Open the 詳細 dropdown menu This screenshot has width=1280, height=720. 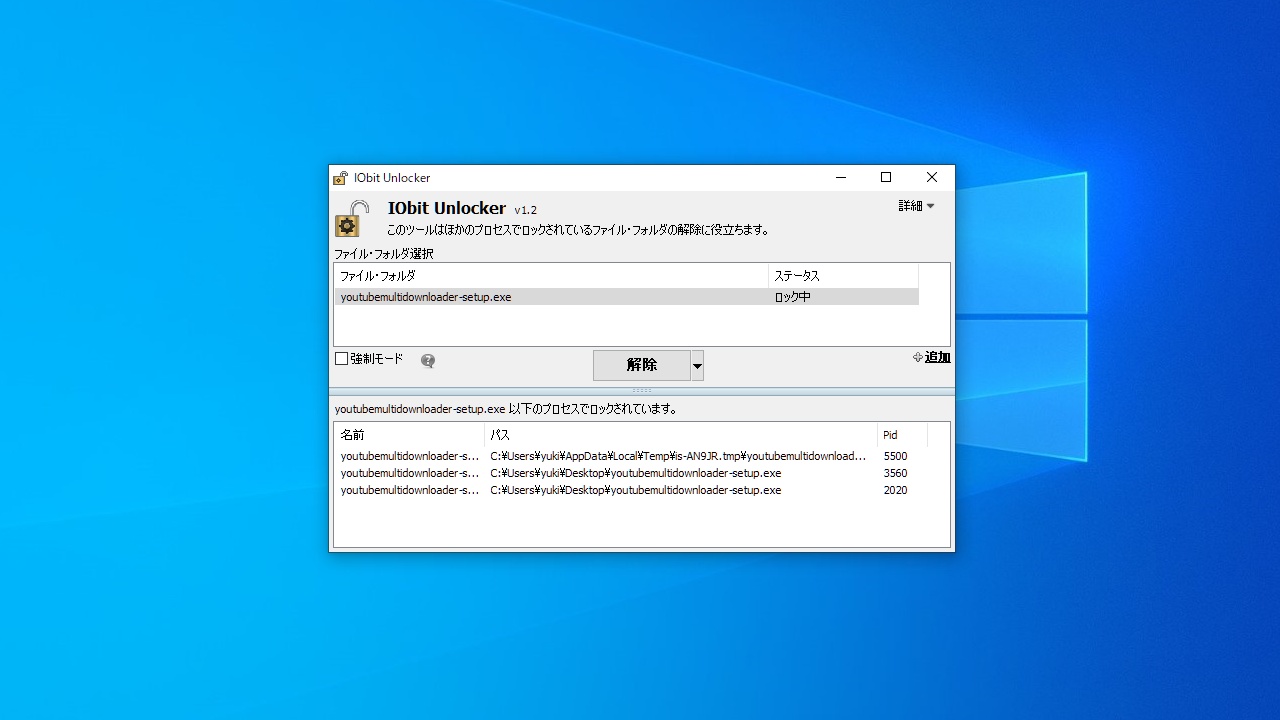click(x=916, y=206)
